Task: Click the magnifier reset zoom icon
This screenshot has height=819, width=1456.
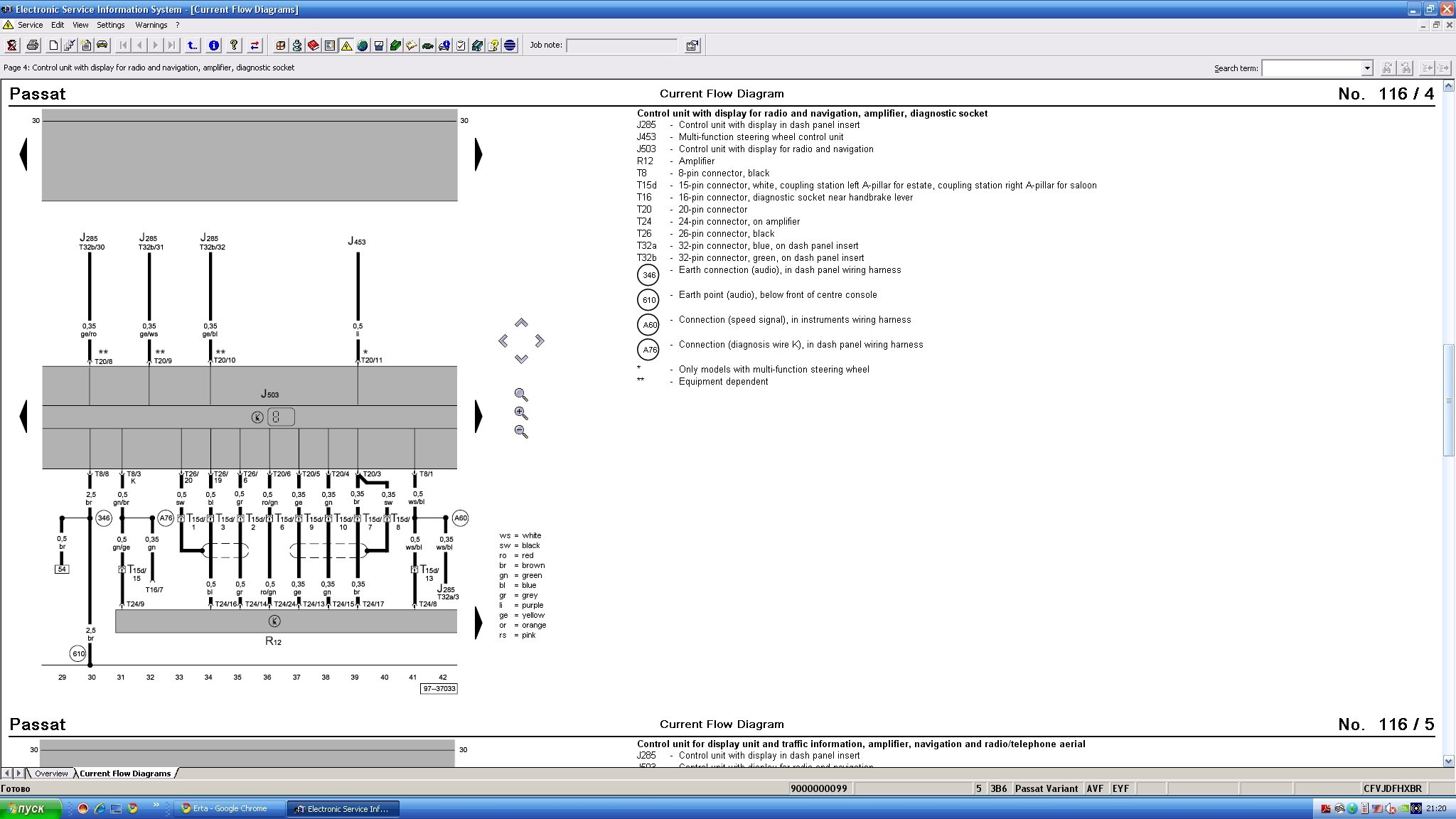Action: coord(521,395)
